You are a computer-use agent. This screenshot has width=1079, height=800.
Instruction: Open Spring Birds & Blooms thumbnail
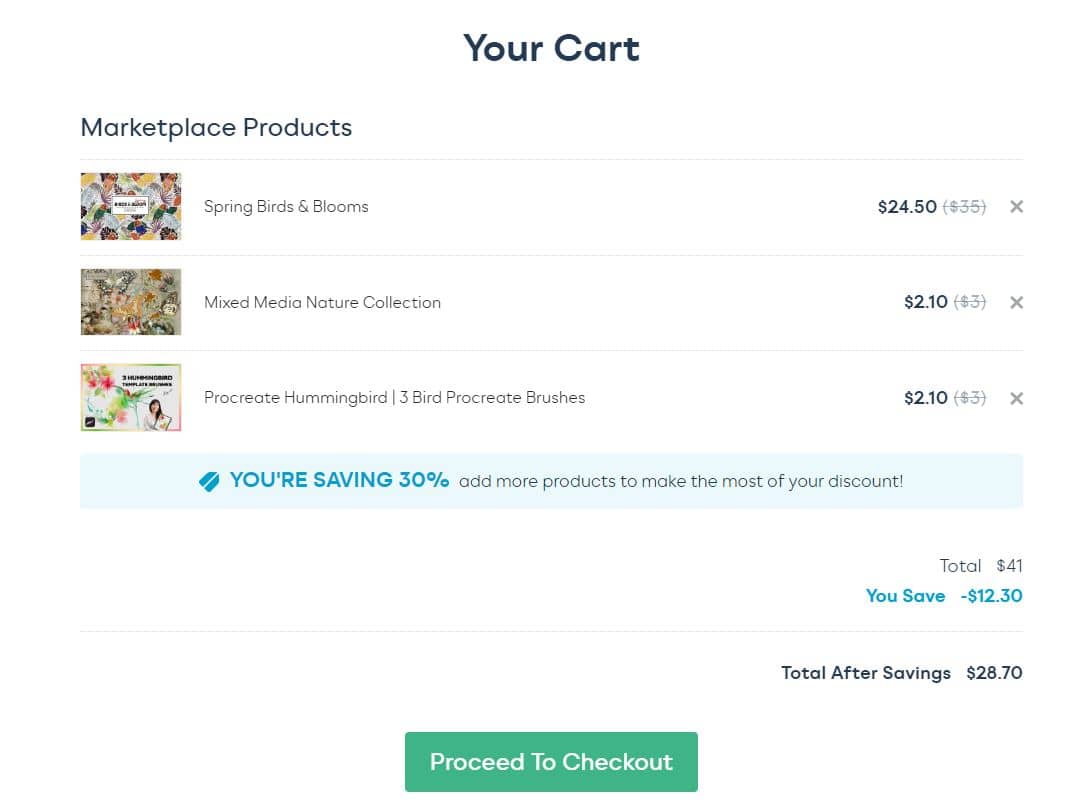tap(131, 206)
